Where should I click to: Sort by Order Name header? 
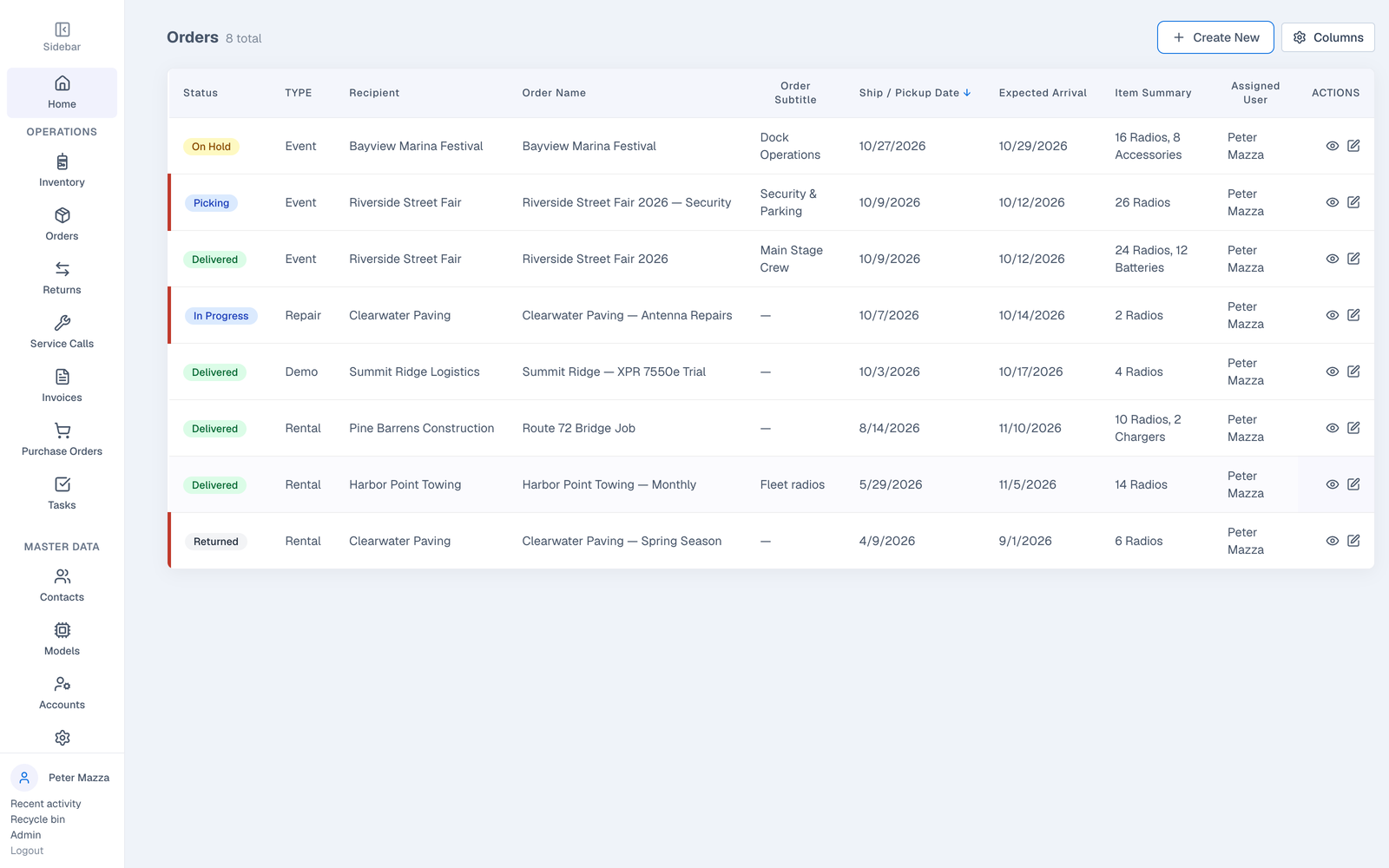554,93
